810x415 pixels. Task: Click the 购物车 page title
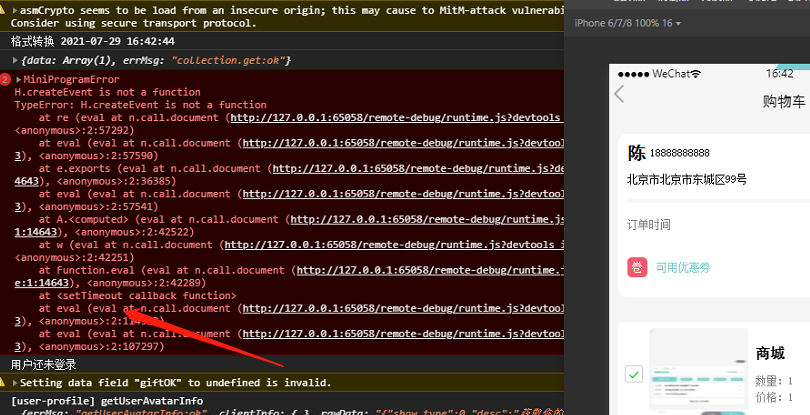click(x=784, y=101)
